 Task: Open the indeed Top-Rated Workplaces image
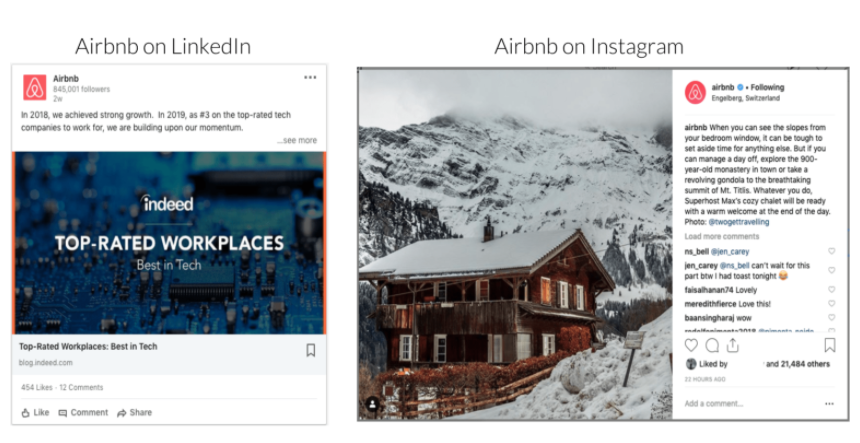[169, 243]
